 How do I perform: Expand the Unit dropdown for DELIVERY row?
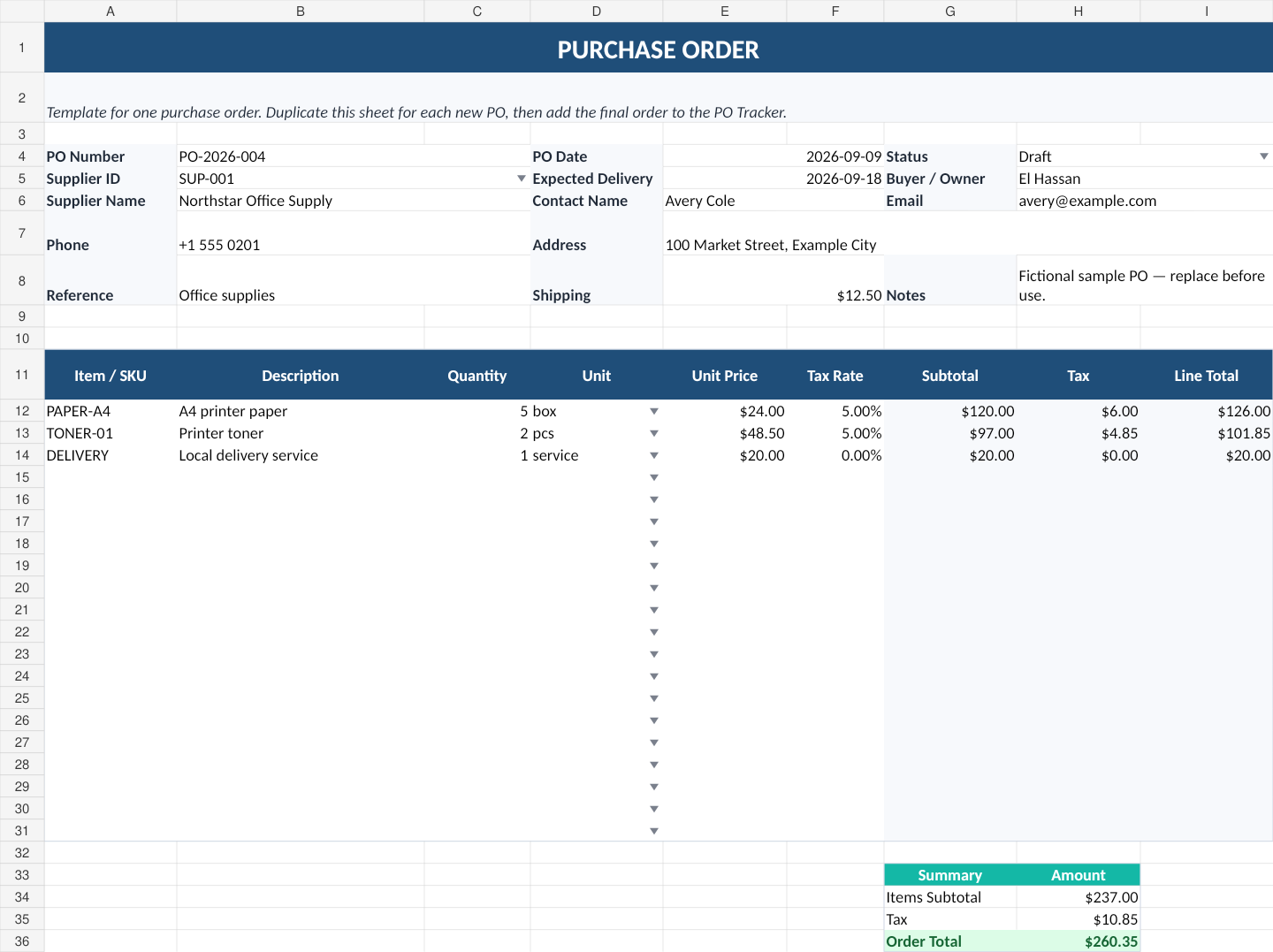click(x=654, y=455)
